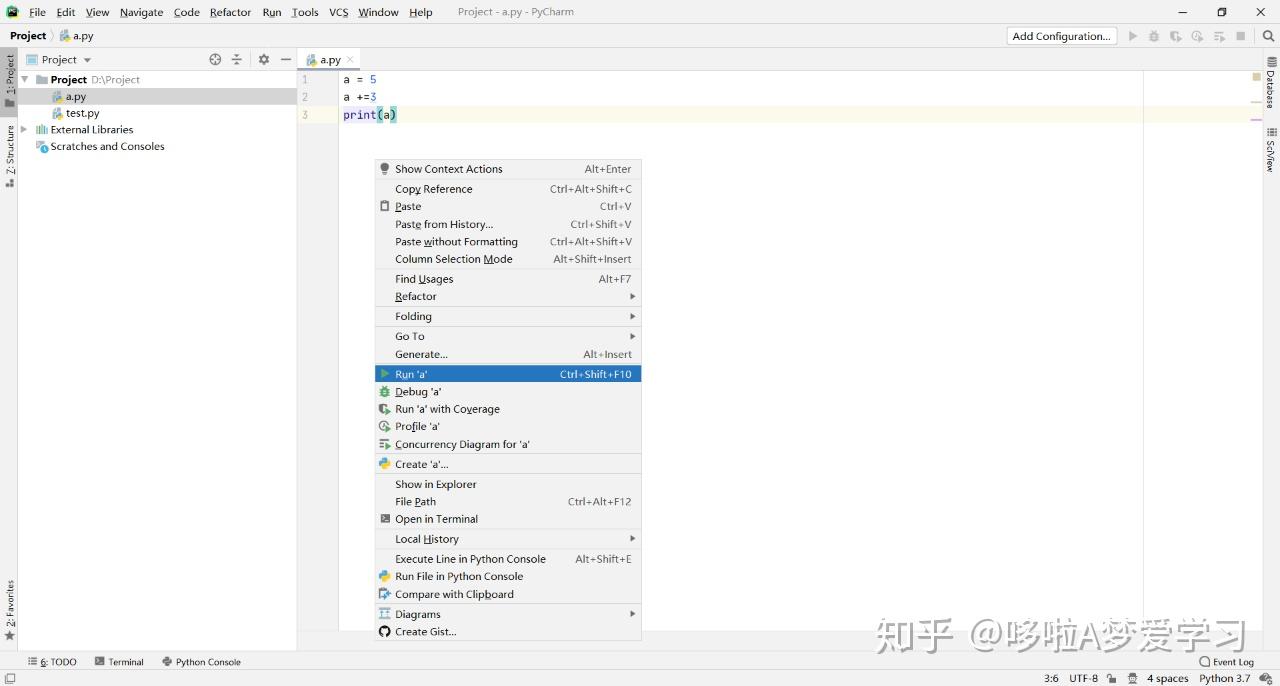Click the collapse all icon in Project panel
Image resolution: width=1280 pixels, height=686 pixels.
pos(237,60)
